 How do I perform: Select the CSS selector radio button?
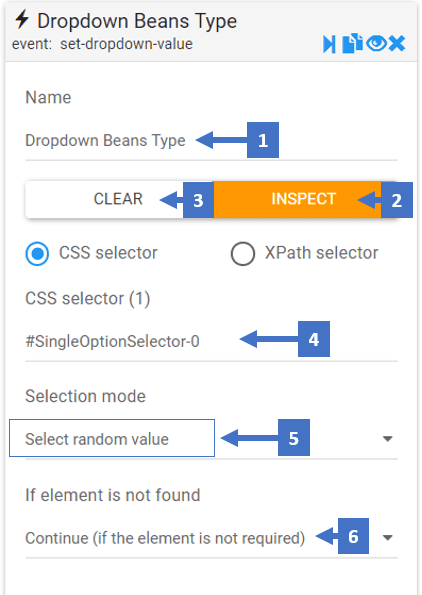(37, 253)
